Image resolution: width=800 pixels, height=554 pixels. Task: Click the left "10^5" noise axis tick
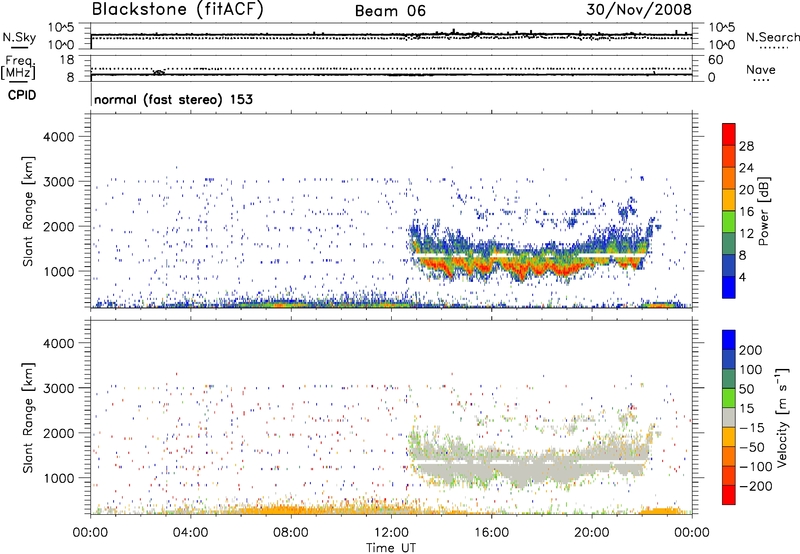click(x=61, y=28)
